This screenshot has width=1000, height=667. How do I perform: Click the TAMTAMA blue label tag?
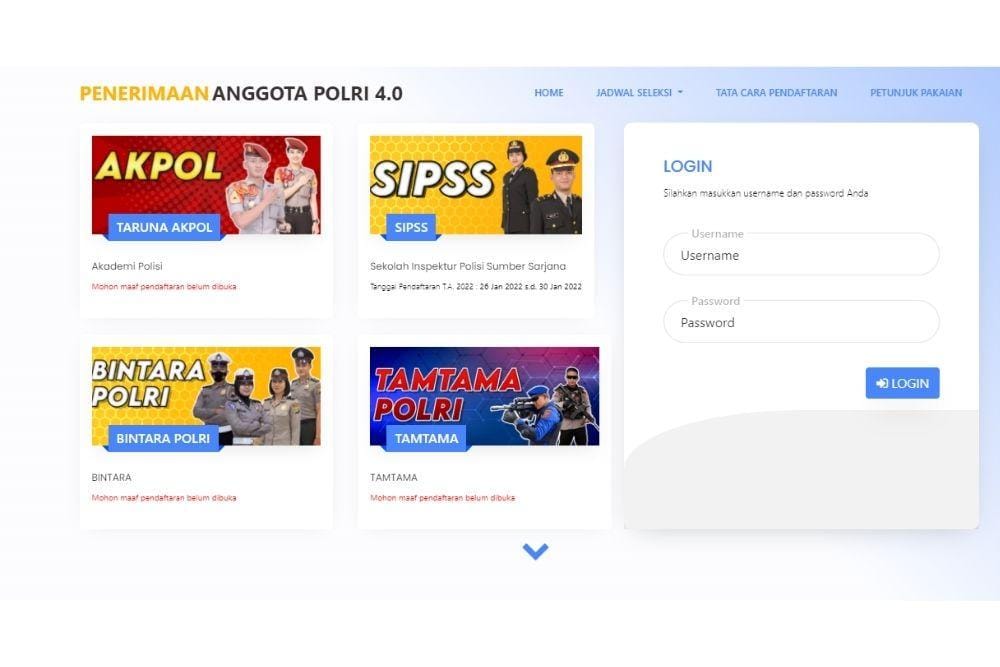tap(427, 438)
